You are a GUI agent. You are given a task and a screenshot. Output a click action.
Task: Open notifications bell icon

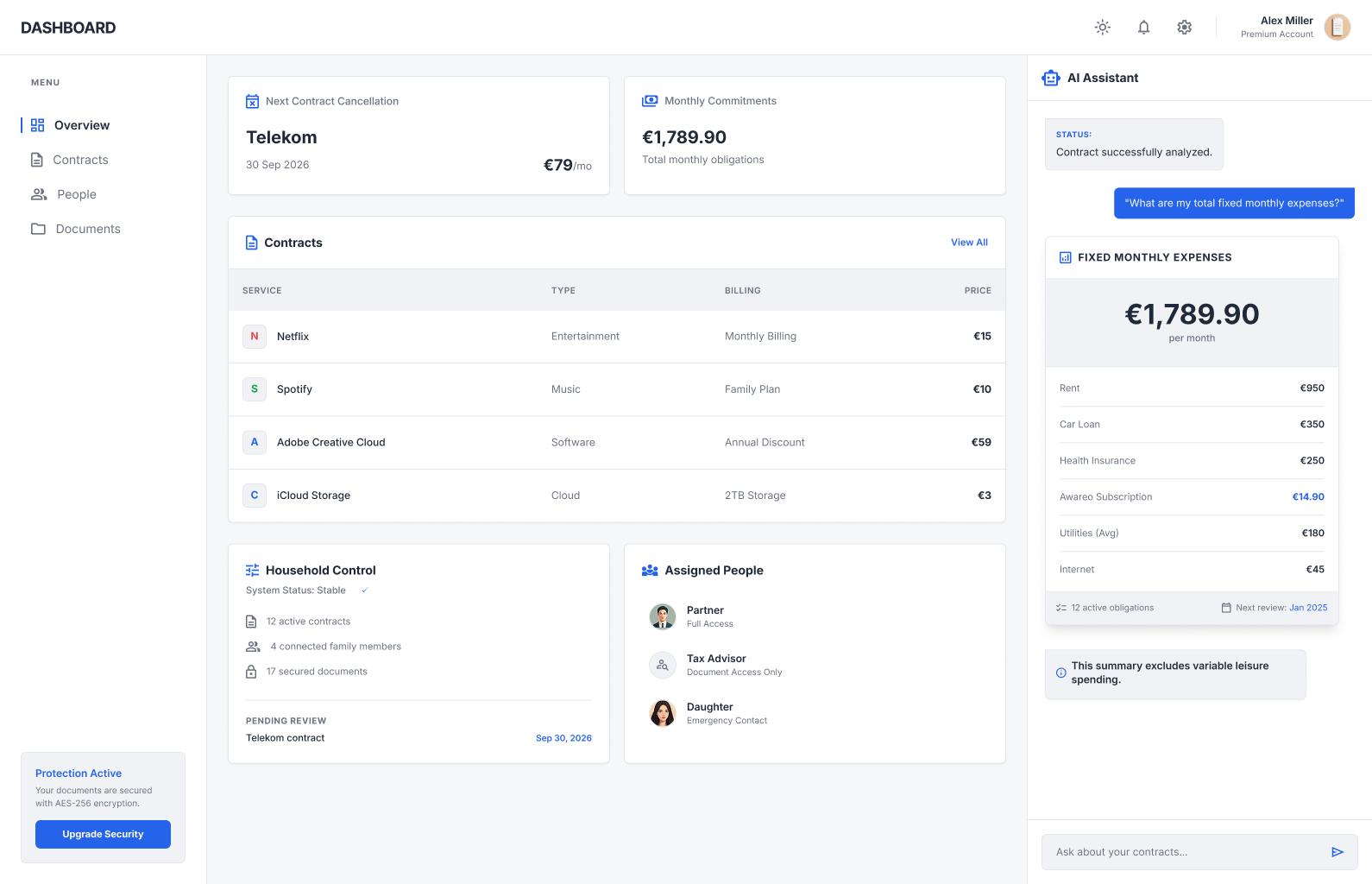click(x=1143, y=28)
